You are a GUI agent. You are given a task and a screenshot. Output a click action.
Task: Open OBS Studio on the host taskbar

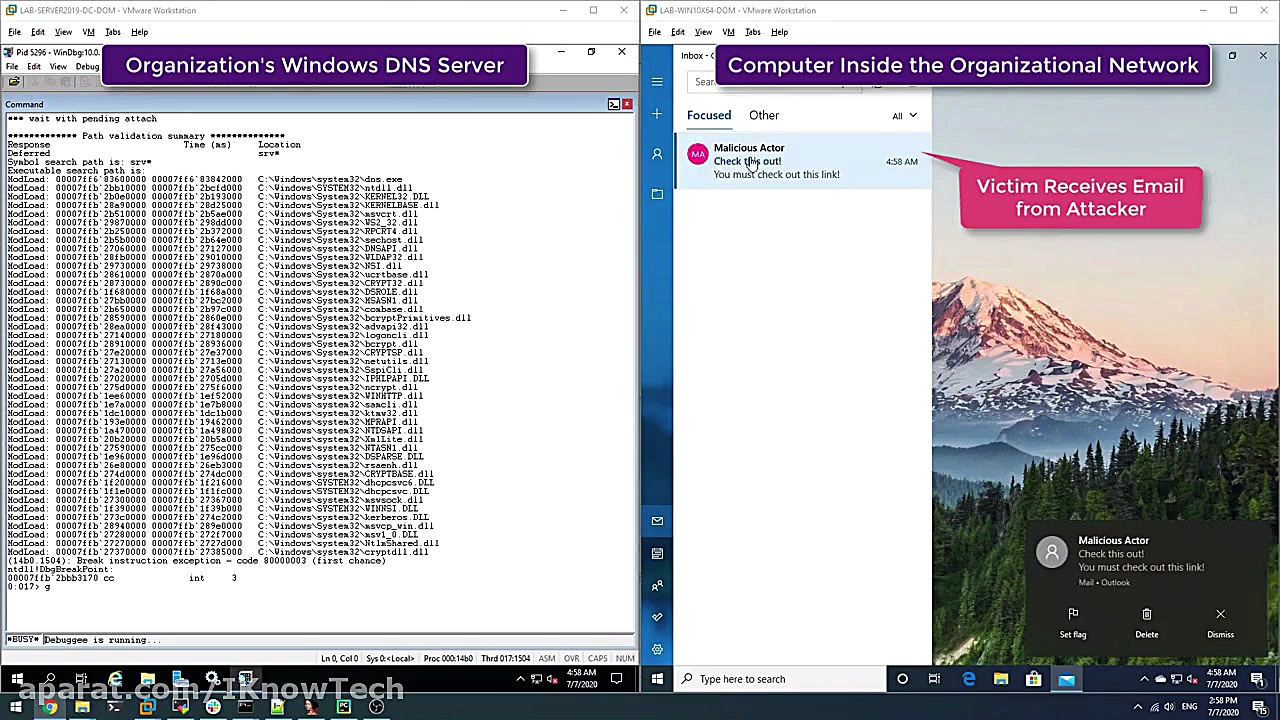coord(377,708)
